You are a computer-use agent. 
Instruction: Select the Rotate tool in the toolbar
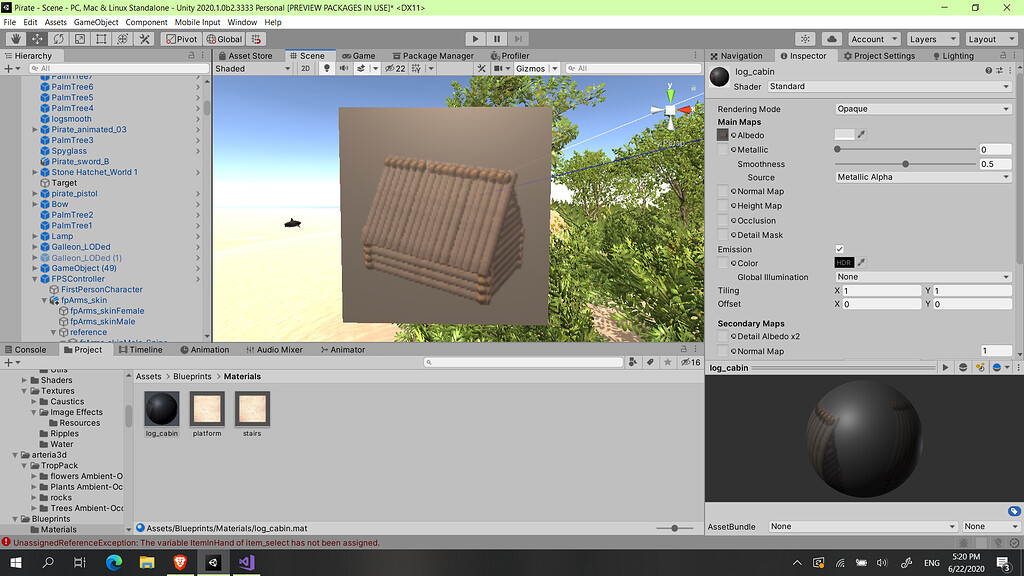[x=58, y=39]
